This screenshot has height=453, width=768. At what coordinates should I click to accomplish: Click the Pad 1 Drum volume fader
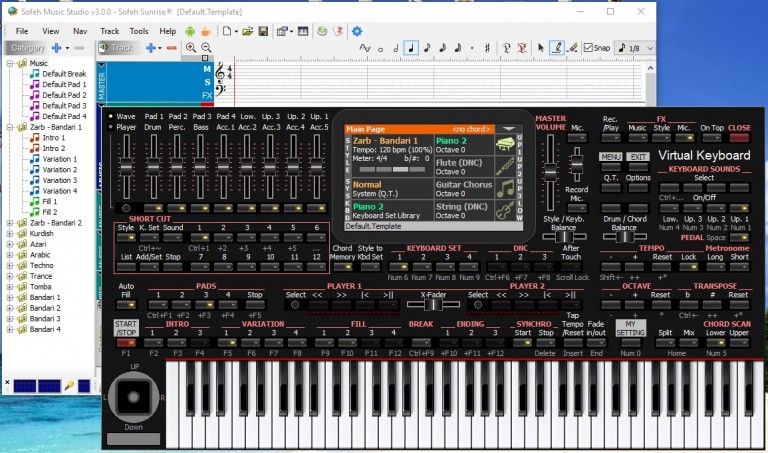tap(153, 167)
